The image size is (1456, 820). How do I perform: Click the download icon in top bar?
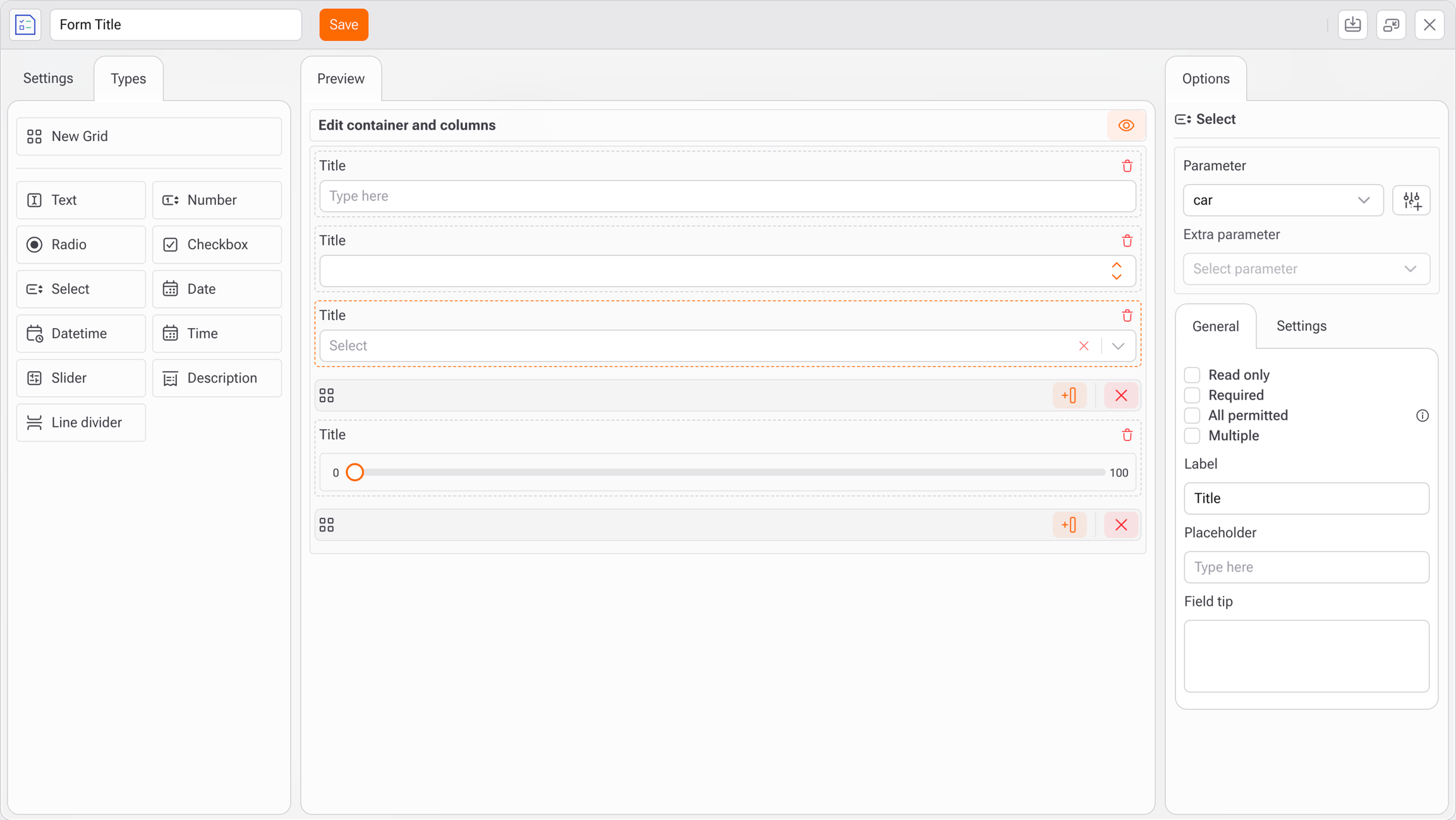(1352, 25)
